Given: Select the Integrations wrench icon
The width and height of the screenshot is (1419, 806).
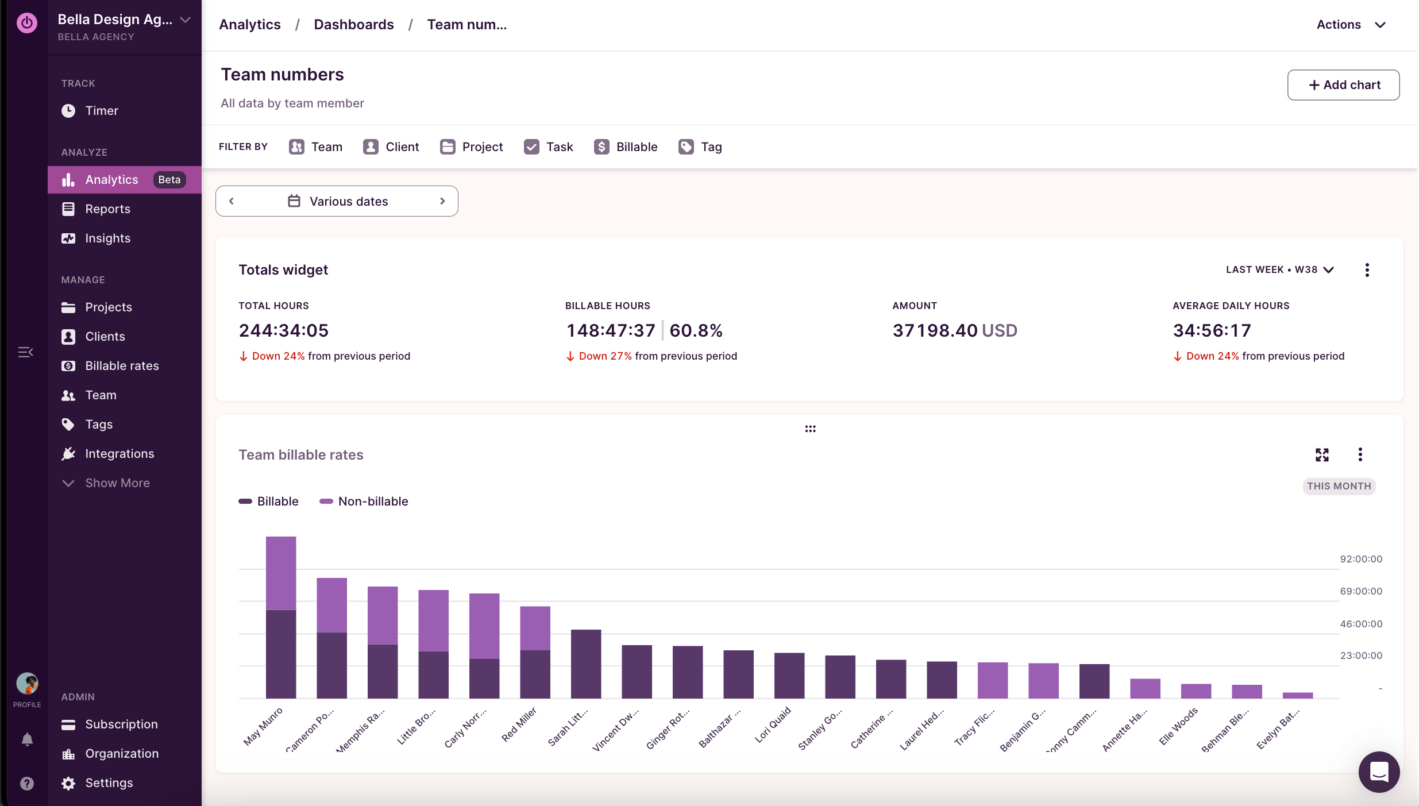Looking at the screenshot, I should [x=68, y=453].
